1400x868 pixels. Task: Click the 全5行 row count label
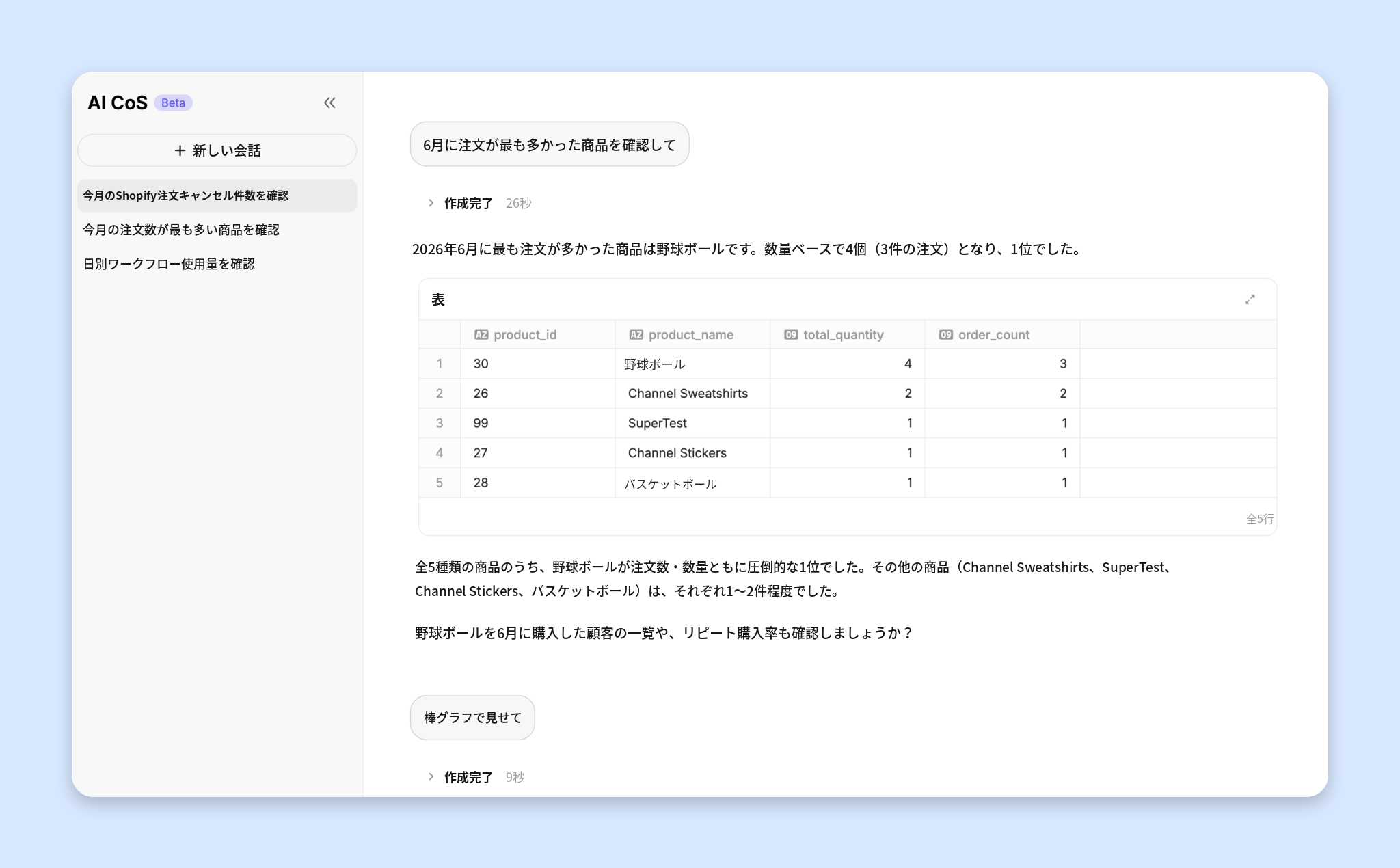[1259, 519]
